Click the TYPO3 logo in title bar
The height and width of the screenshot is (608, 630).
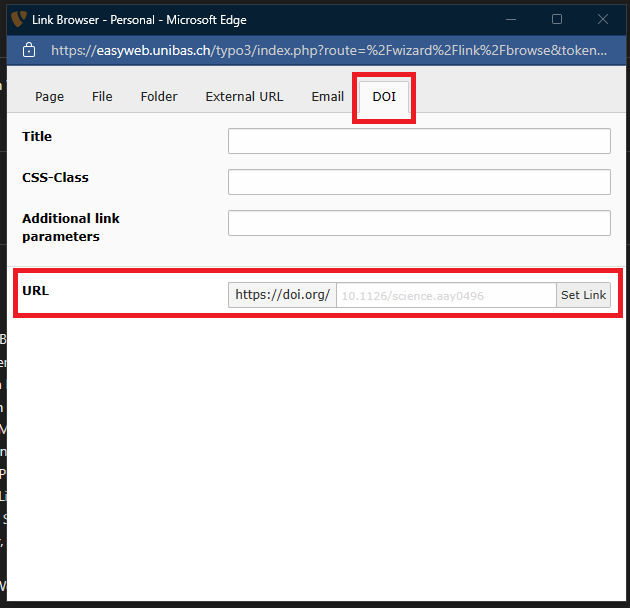coord(17,19)
